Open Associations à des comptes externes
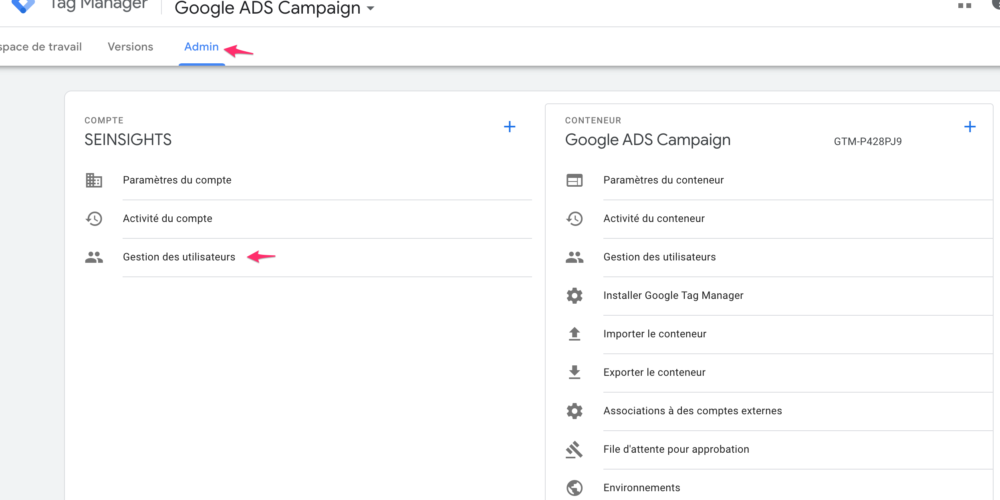The image size is (1000, 500). tap(692, 411)
